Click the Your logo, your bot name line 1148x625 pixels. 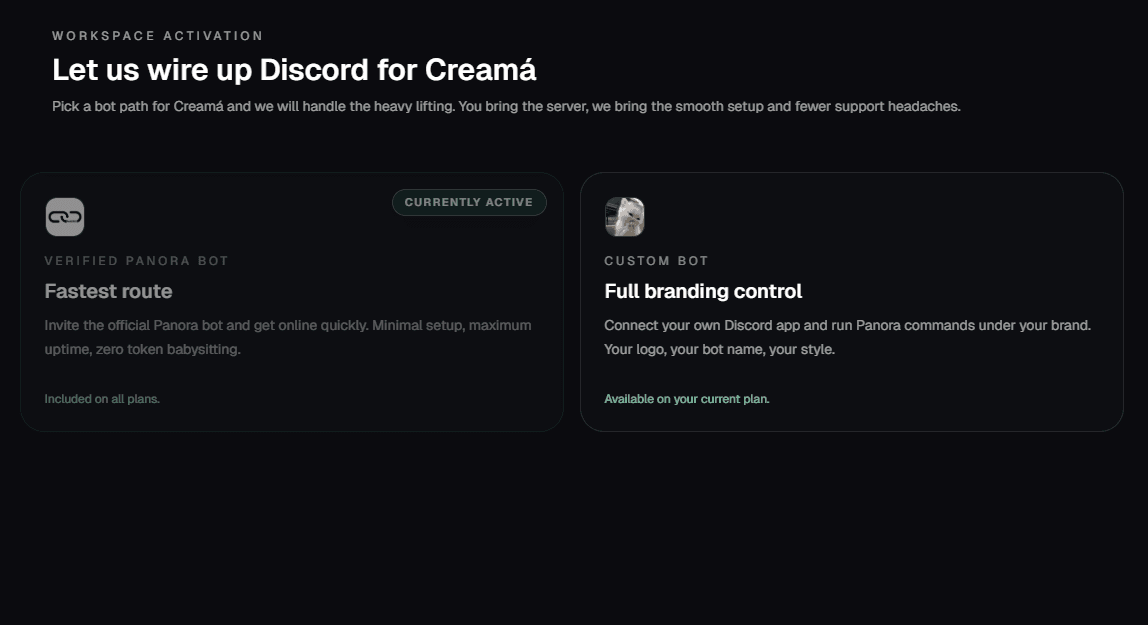(x=719, y=349)
